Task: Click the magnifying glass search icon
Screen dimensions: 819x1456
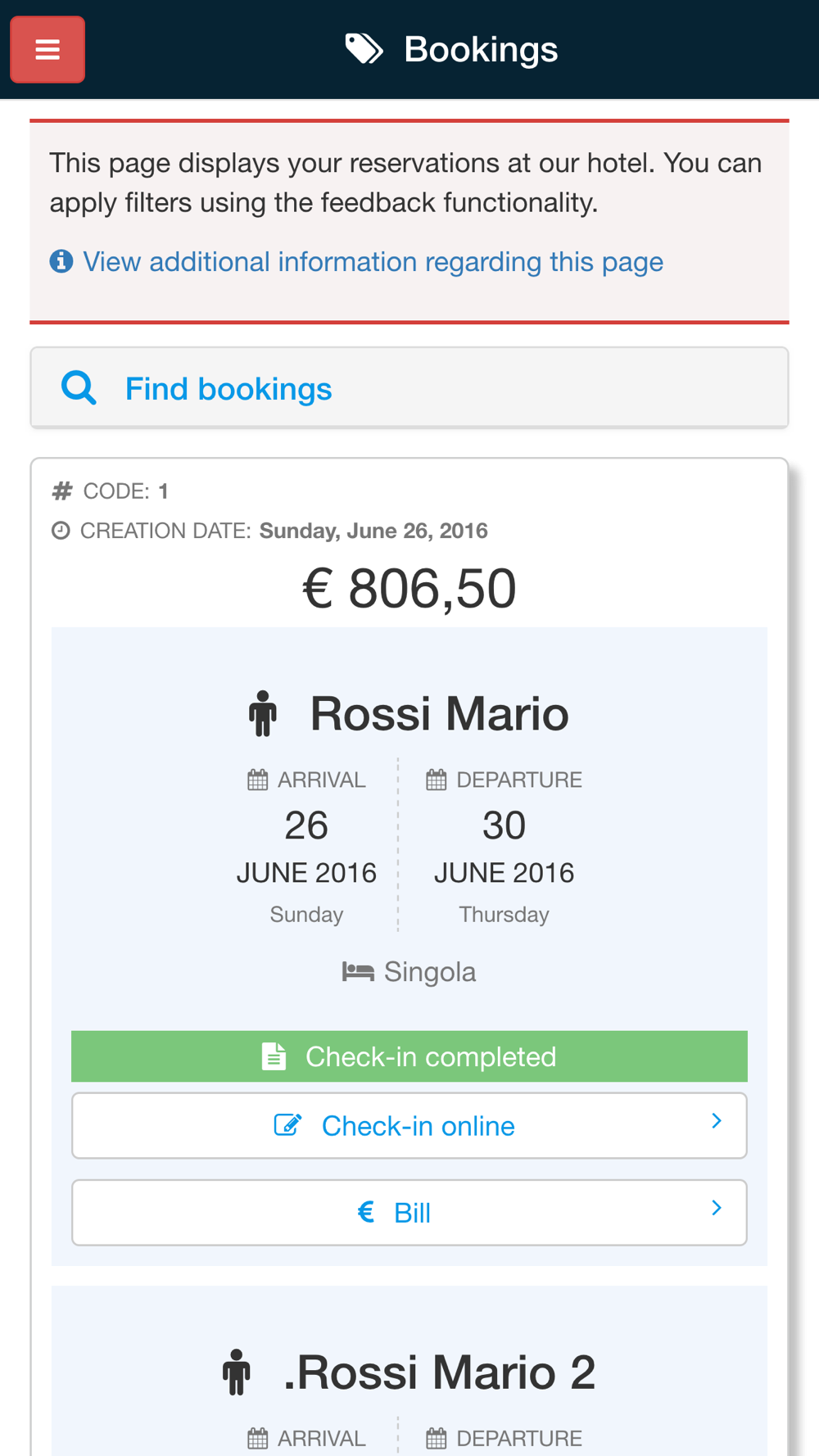Action: point(79,388)
